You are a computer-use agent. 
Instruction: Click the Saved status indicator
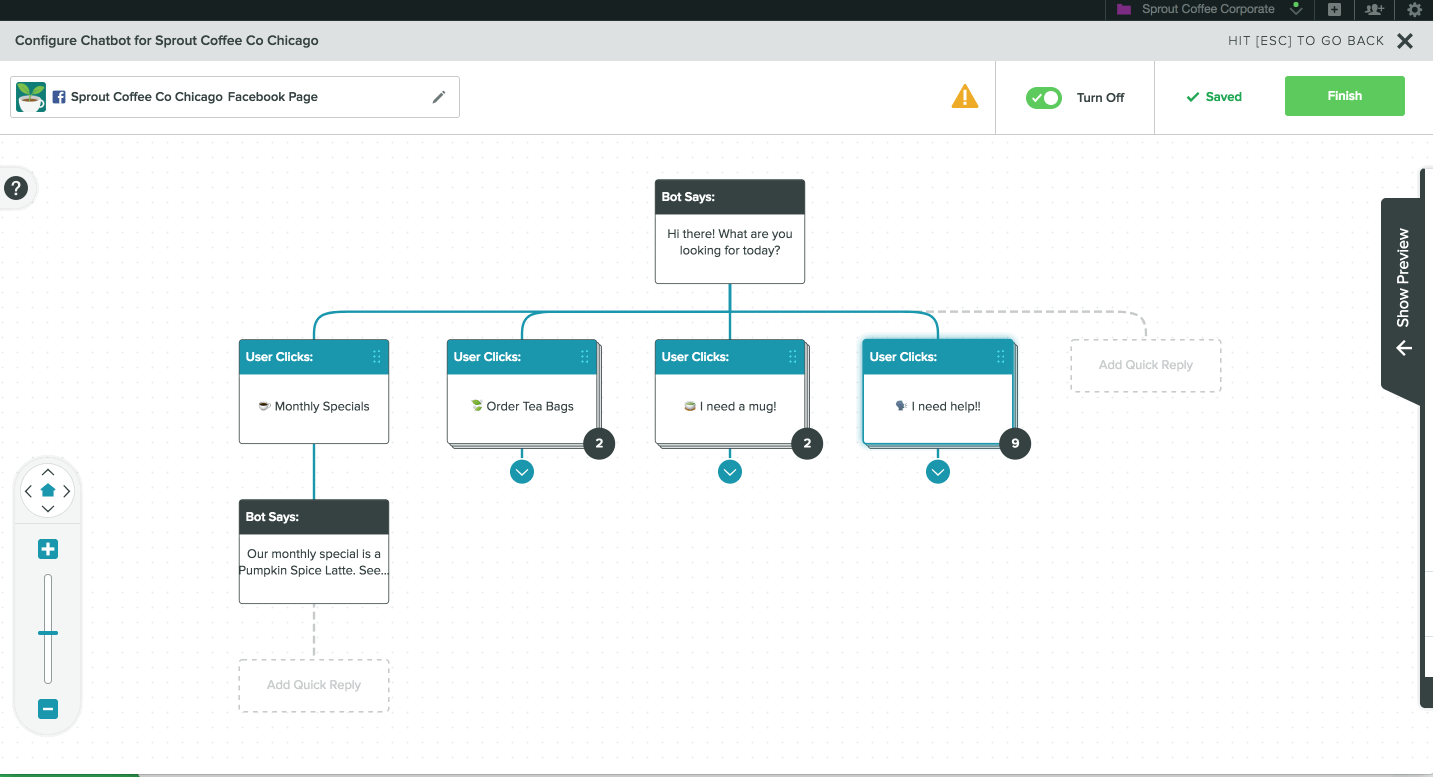1214,97
